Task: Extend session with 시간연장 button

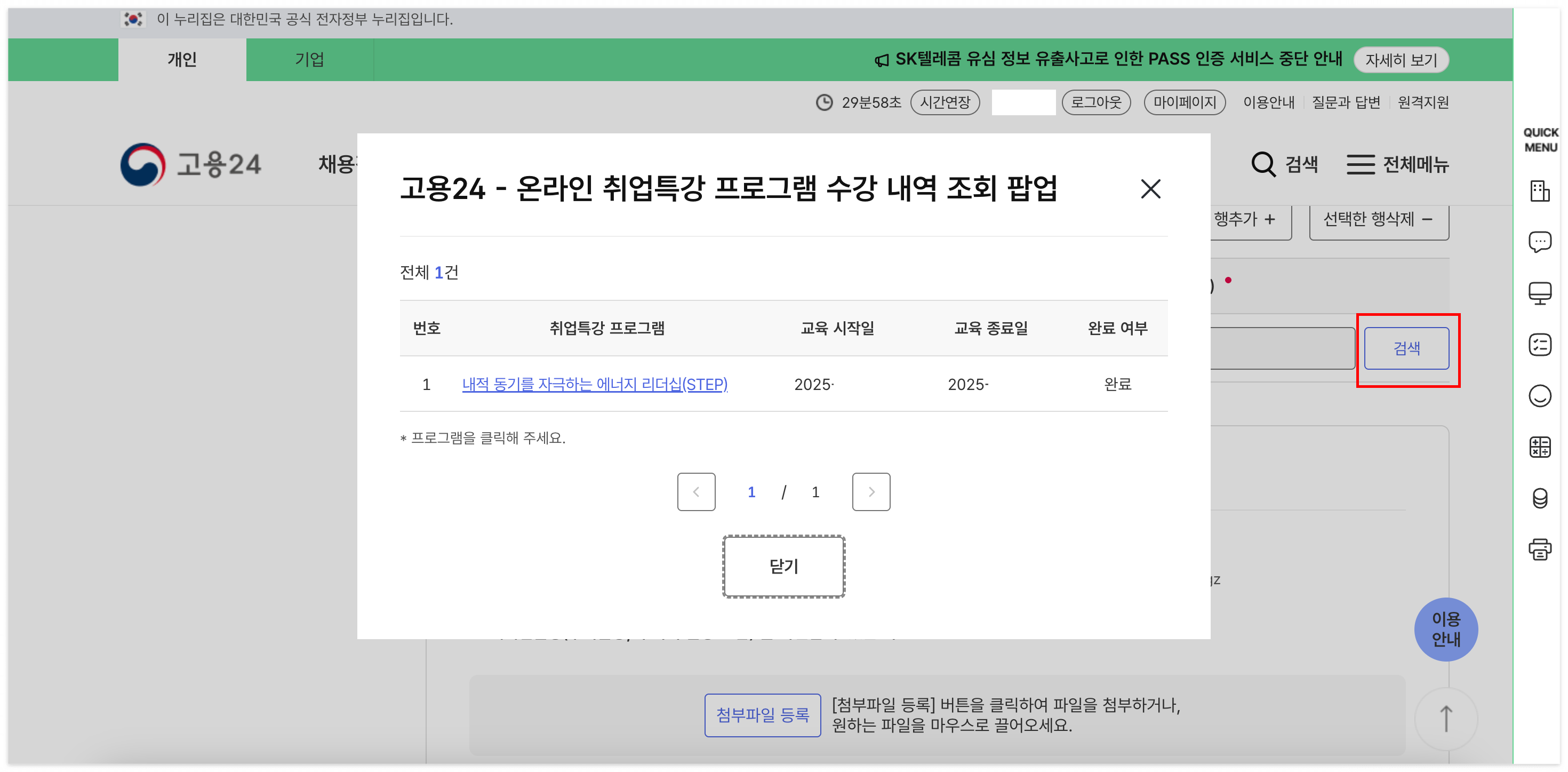Action: (x=945, y=102)
